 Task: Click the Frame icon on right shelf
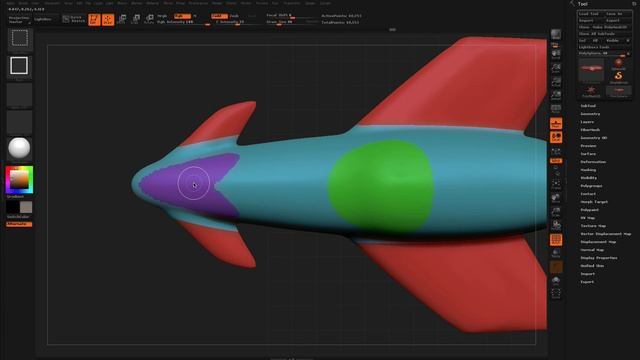[x=556, y=184]
